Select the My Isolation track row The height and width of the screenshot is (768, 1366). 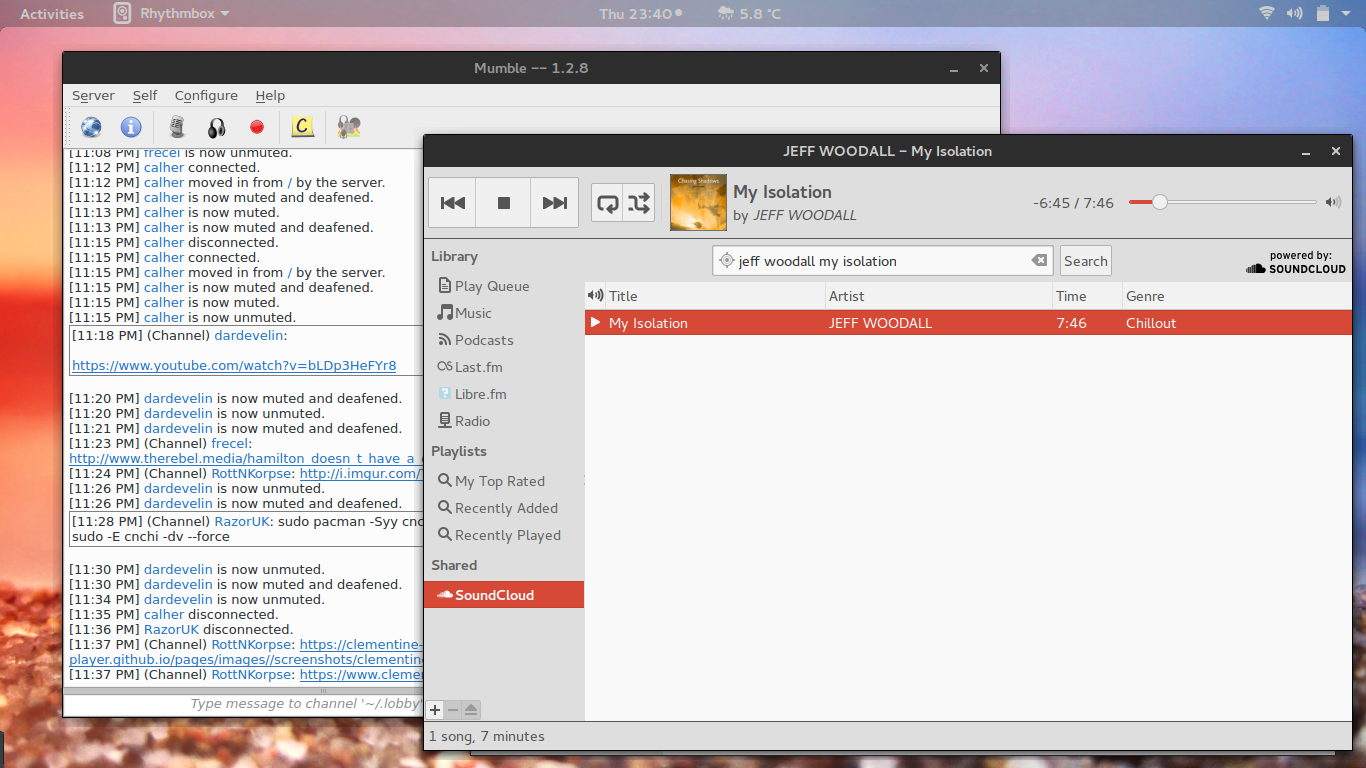click(968, 323)
